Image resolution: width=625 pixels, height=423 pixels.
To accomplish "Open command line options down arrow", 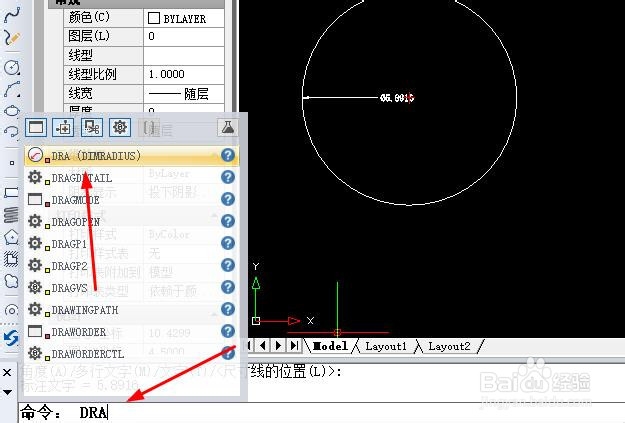I will 7,392.
